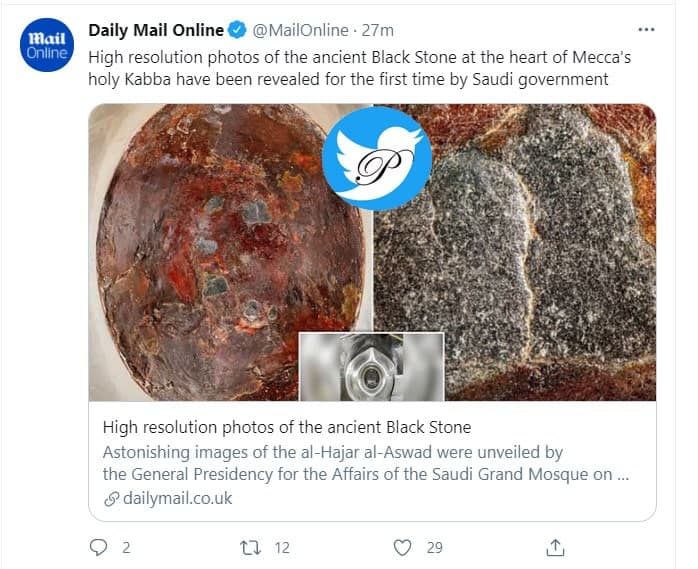The width and height of the screenshot is (698, 569).
Task: Open the right grey close-up stone photo
Action: point(540,250)
